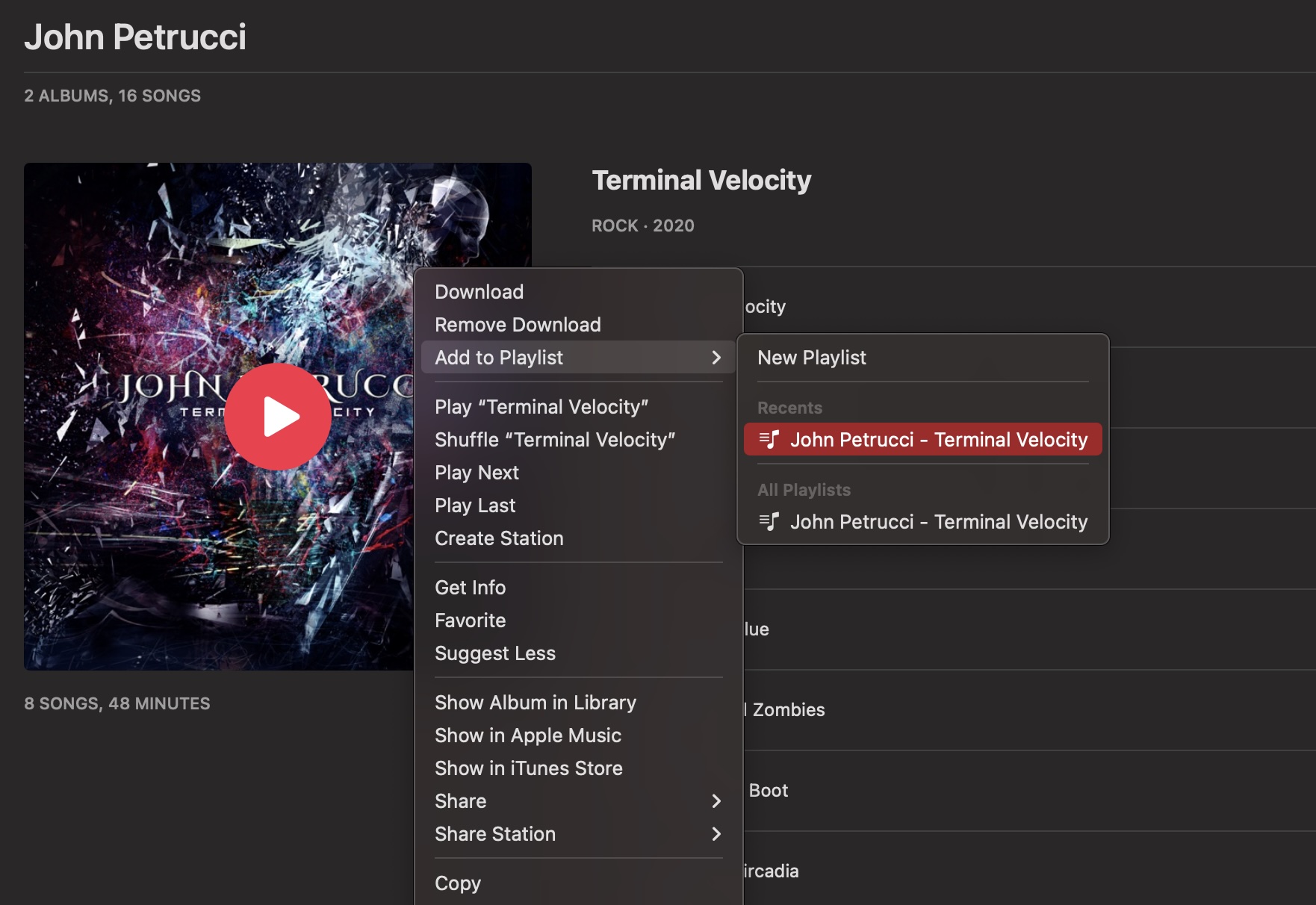Select the track row ending in "Boot"

(1029, 791)
